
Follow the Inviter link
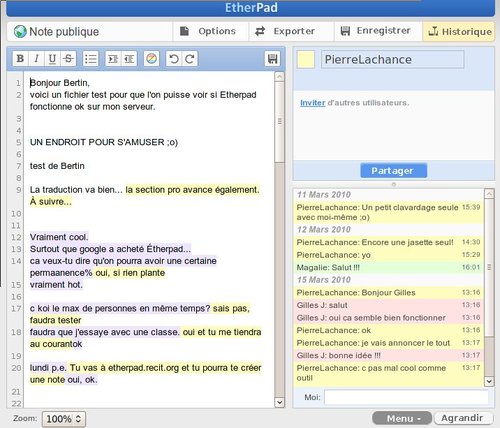pyautogui.click(x=313, y=103)
